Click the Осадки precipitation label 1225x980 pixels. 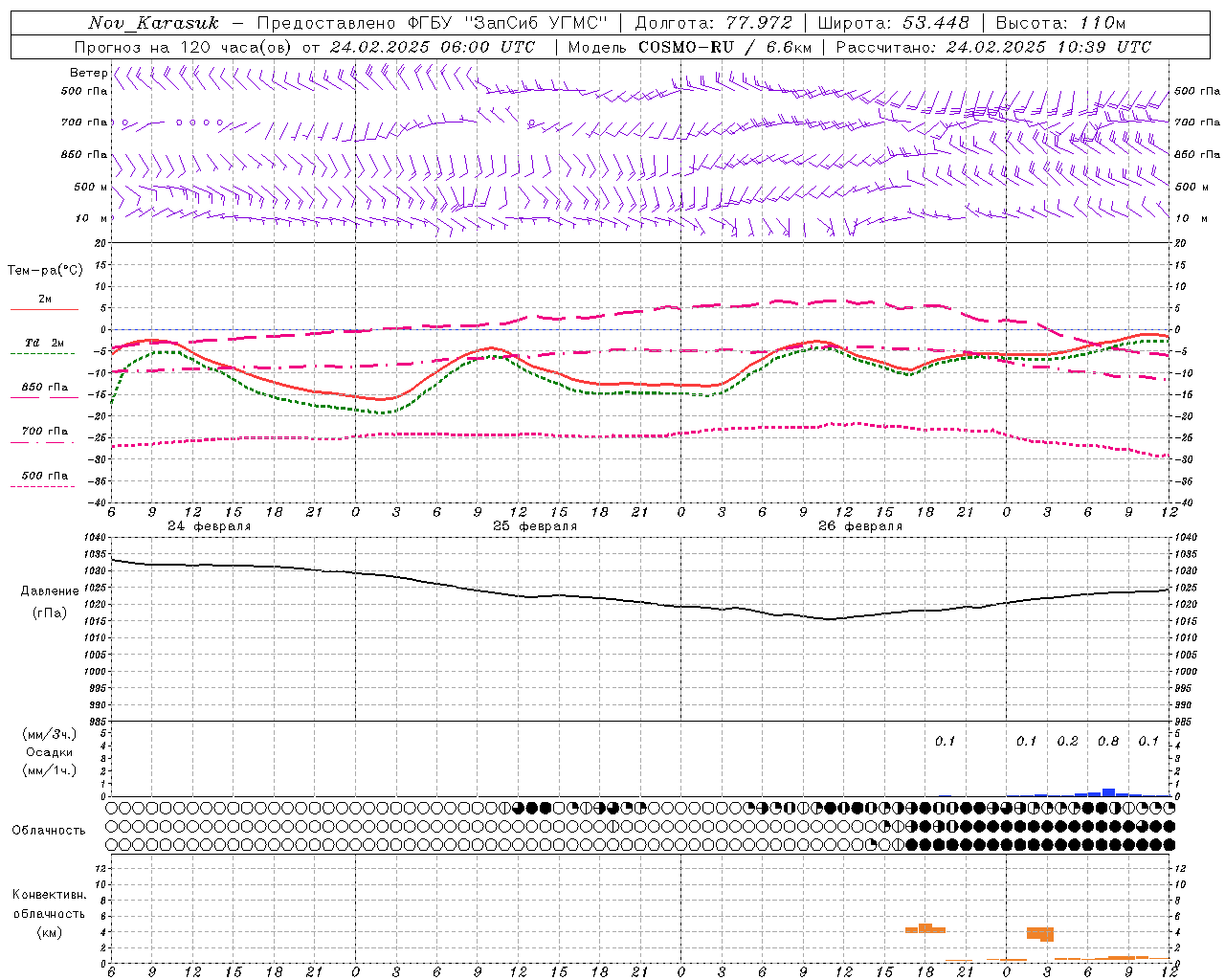[x=50, y=752]
